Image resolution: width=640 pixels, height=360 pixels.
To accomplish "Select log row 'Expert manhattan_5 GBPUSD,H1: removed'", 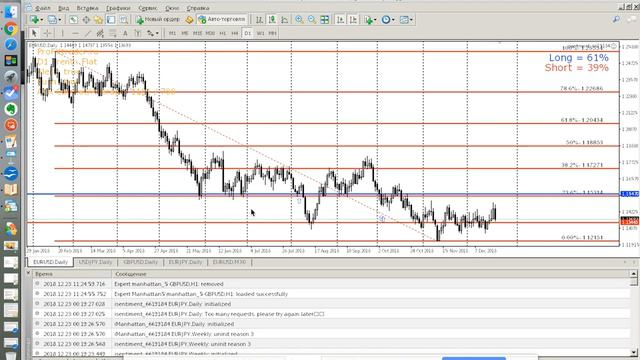I will coord(331,284).
